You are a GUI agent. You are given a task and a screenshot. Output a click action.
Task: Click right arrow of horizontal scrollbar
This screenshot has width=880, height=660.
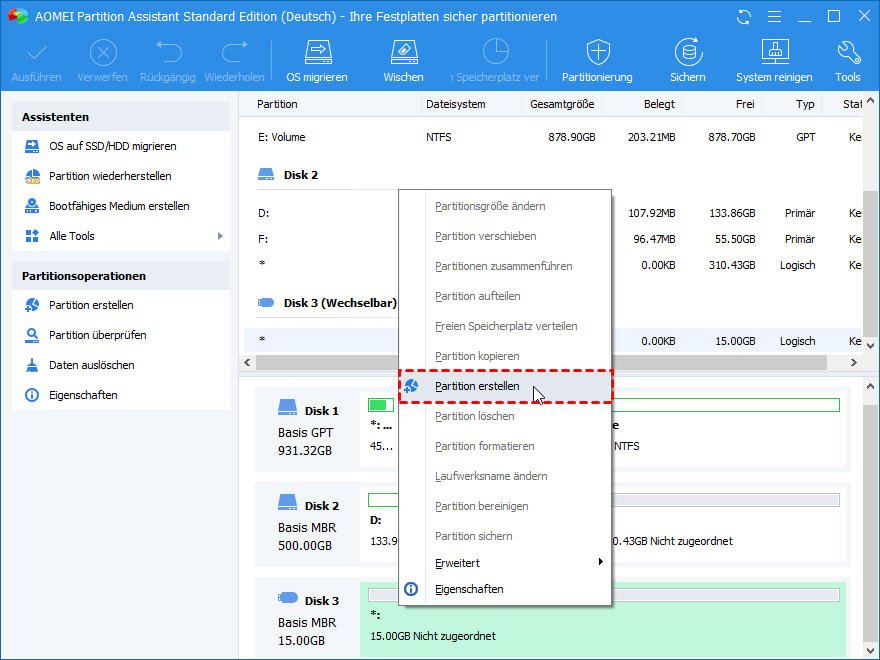(x=854, y=363)
